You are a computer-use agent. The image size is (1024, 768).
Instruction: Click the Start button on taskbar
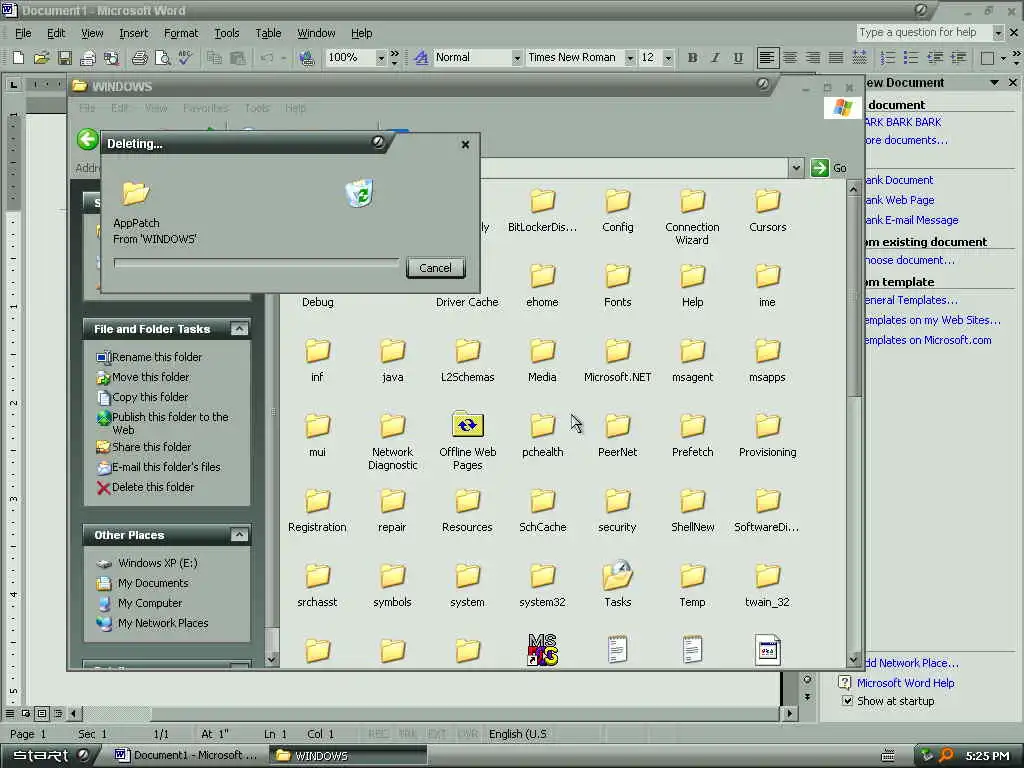[49, 756]
